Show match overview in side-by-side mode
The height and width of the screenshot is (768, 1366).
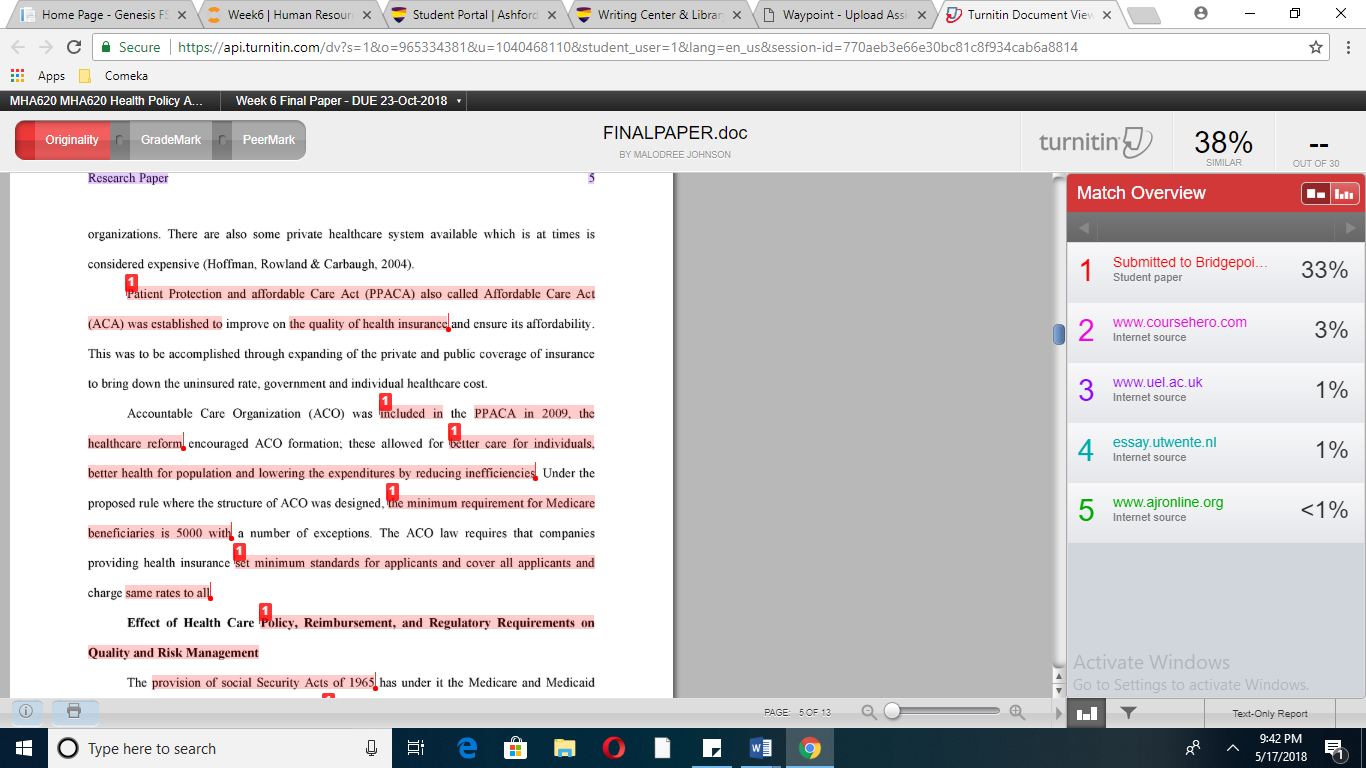pyautogui.click(x=1316, y=194)
